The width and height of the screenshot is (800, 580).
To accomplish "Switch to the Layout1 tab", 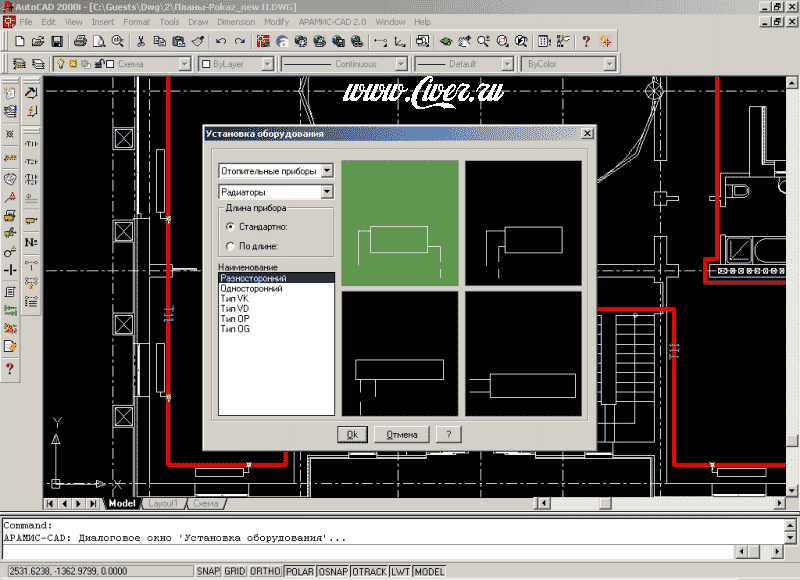I will point(163,503).
